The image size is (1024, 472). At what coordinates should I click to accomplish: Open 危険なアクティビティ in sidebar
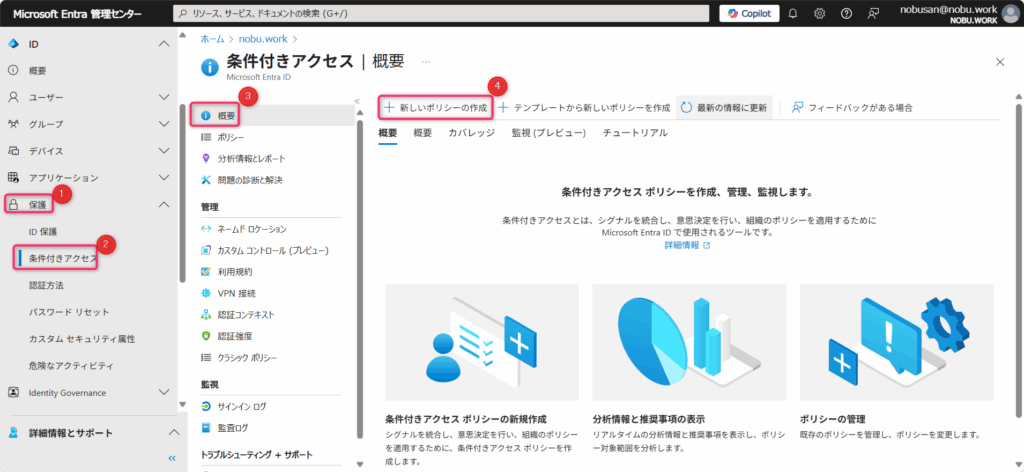point(71,366)
